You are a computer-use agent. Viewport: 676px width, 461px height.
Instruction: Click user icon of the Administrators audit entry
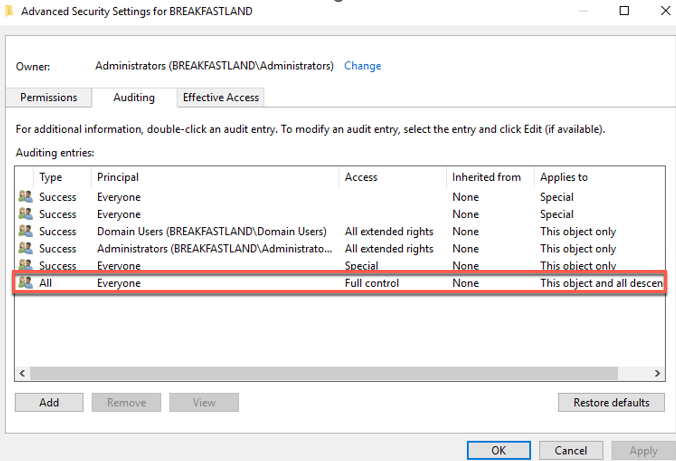tap(25, 249)
